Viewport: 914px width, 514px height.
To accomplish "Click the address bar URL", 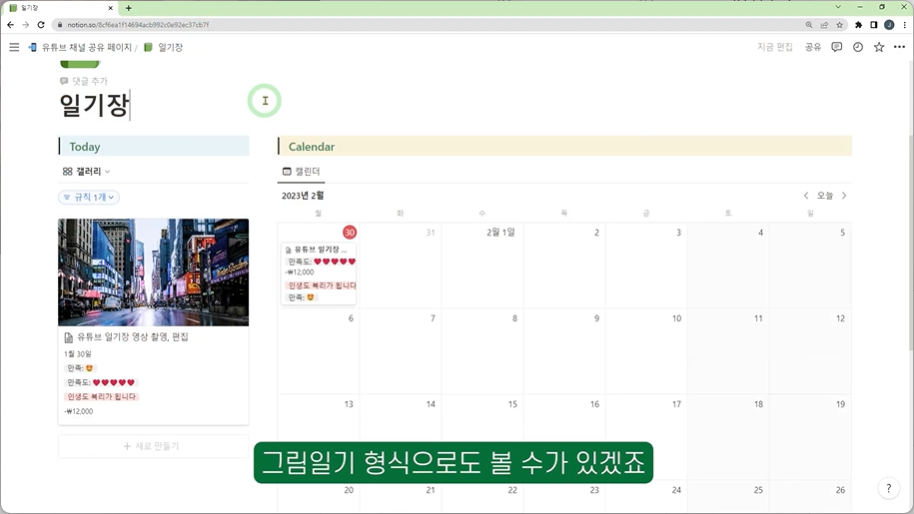I will pyautogui.click(x=138, y=24).
